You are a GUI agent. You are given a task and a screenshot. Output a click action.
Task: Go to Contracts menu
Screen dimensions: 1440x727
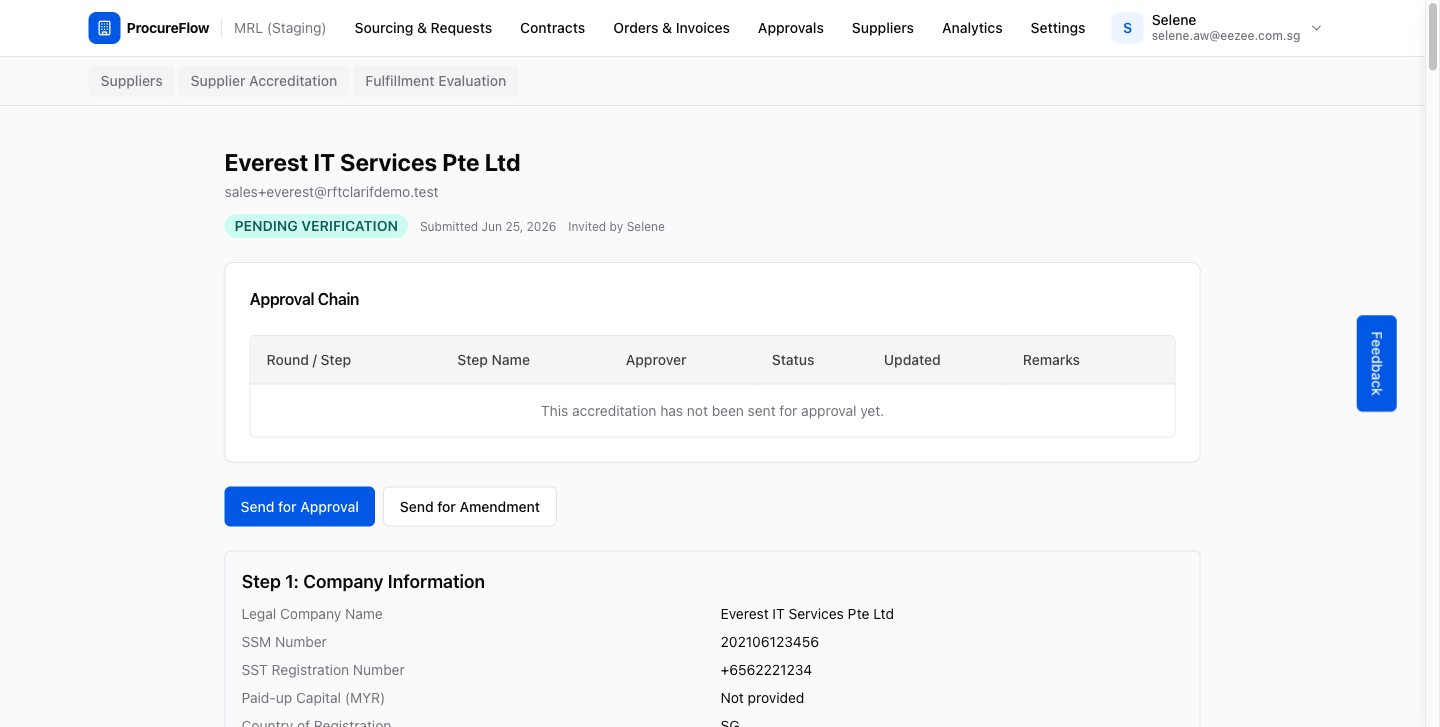[x=552, y=28]
